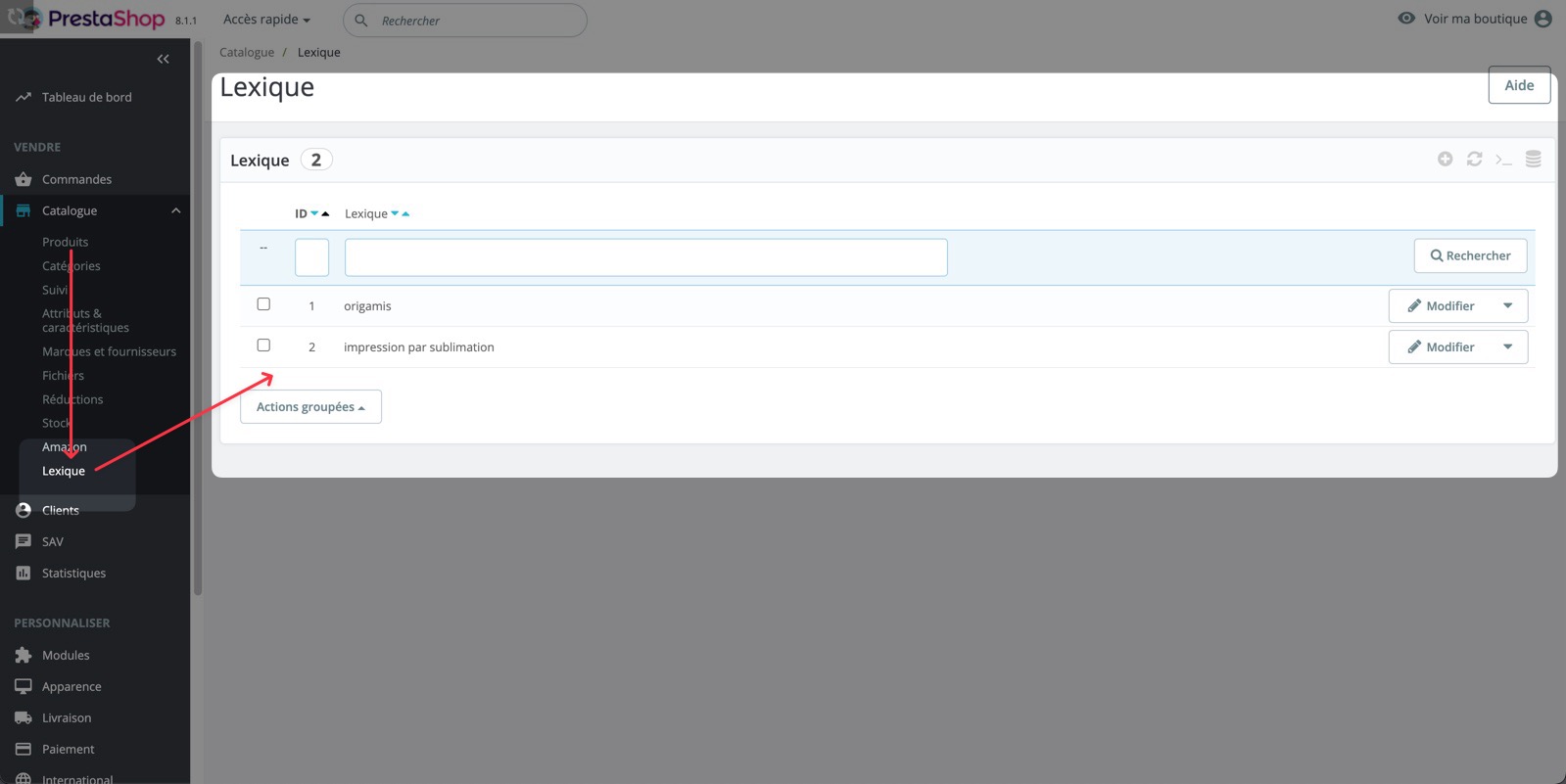Click Voir ma boutique link
Viewport: 1566px width, 784px height.
tap(1475, 19)
